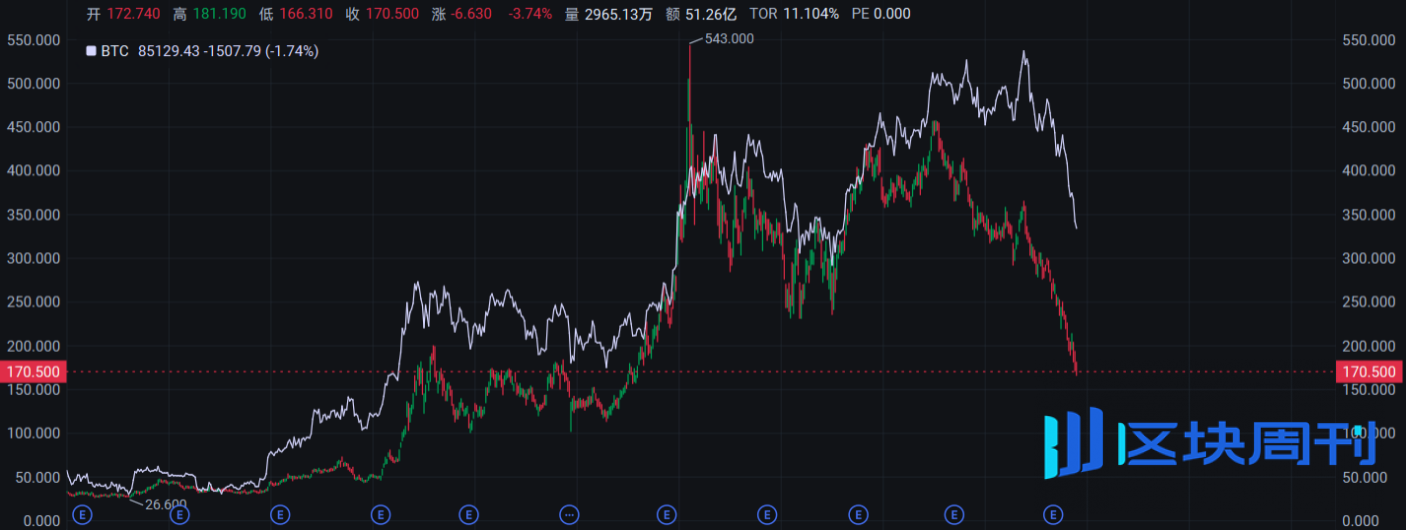This screenshot has height=530, width=1406.
Task: Click the rightmost E event marker
Action: point(1052,514)
